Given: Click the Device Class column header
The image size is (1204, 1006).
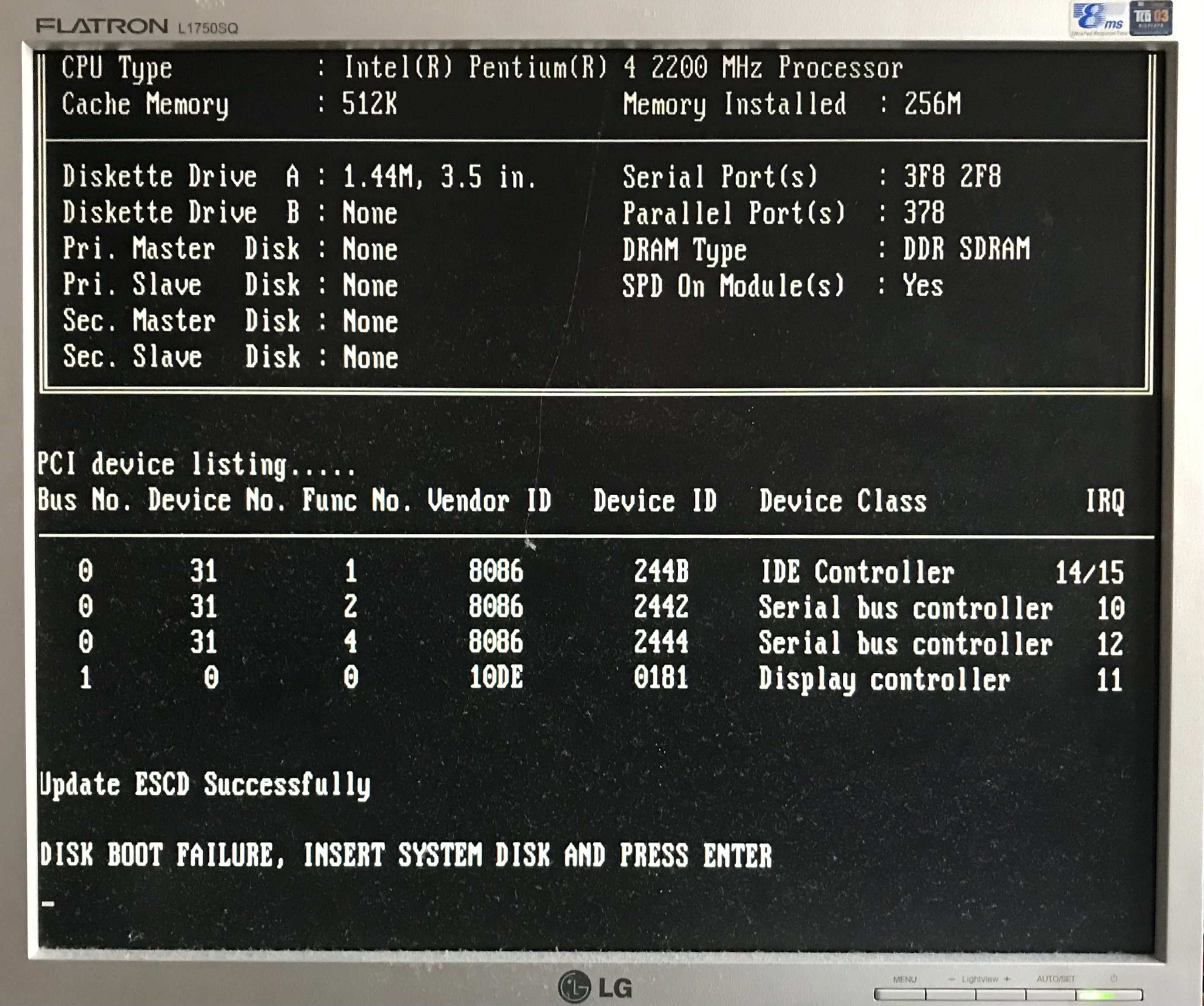Looking at the screenshot, I should point(843,501).
